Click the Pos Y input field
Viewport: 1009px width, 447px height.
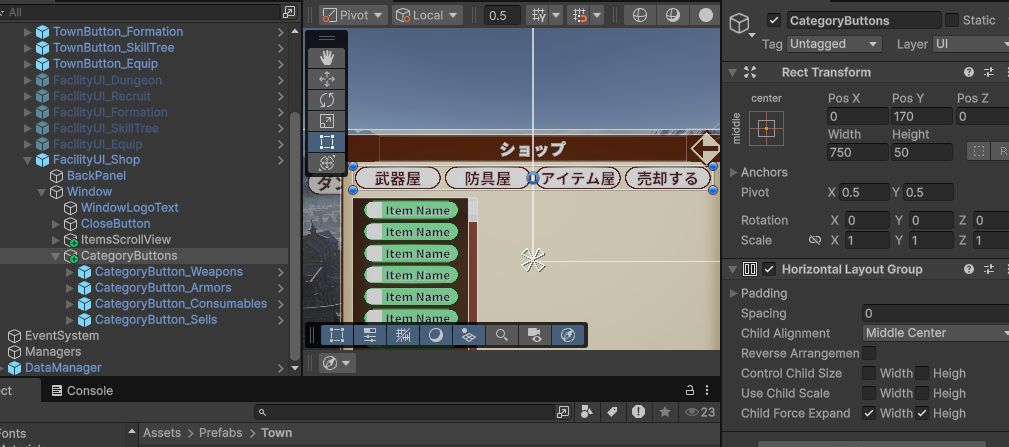[x=920, y=116]
